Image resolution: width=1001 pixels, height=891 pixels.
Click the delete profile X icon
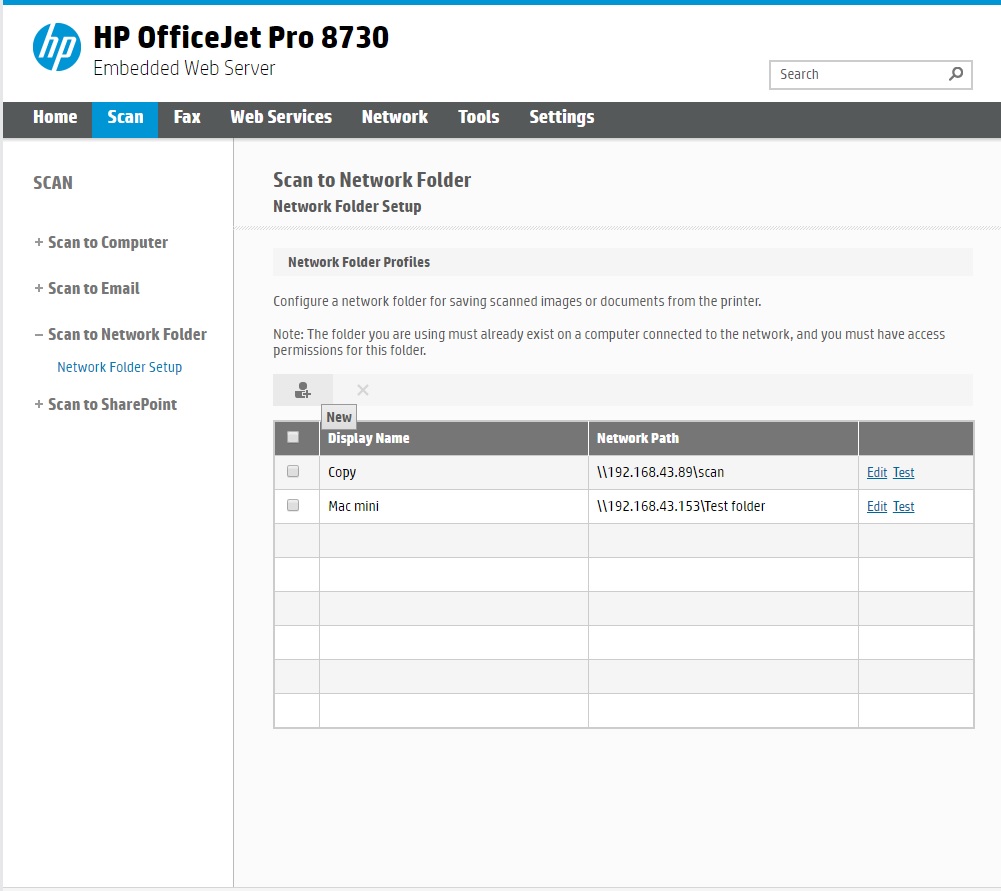[x=363, y=390]
